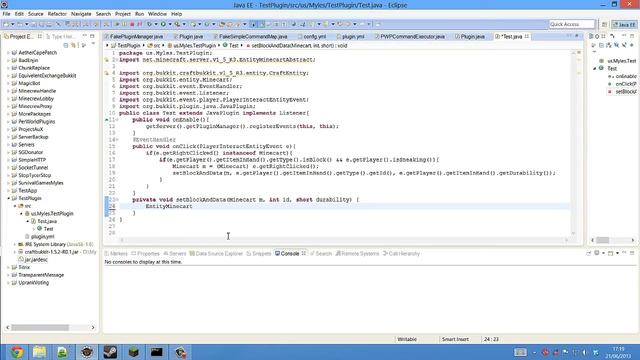Expand the JRE System Library node
Viewport: 640px width, 360px height.
(15, 244)
